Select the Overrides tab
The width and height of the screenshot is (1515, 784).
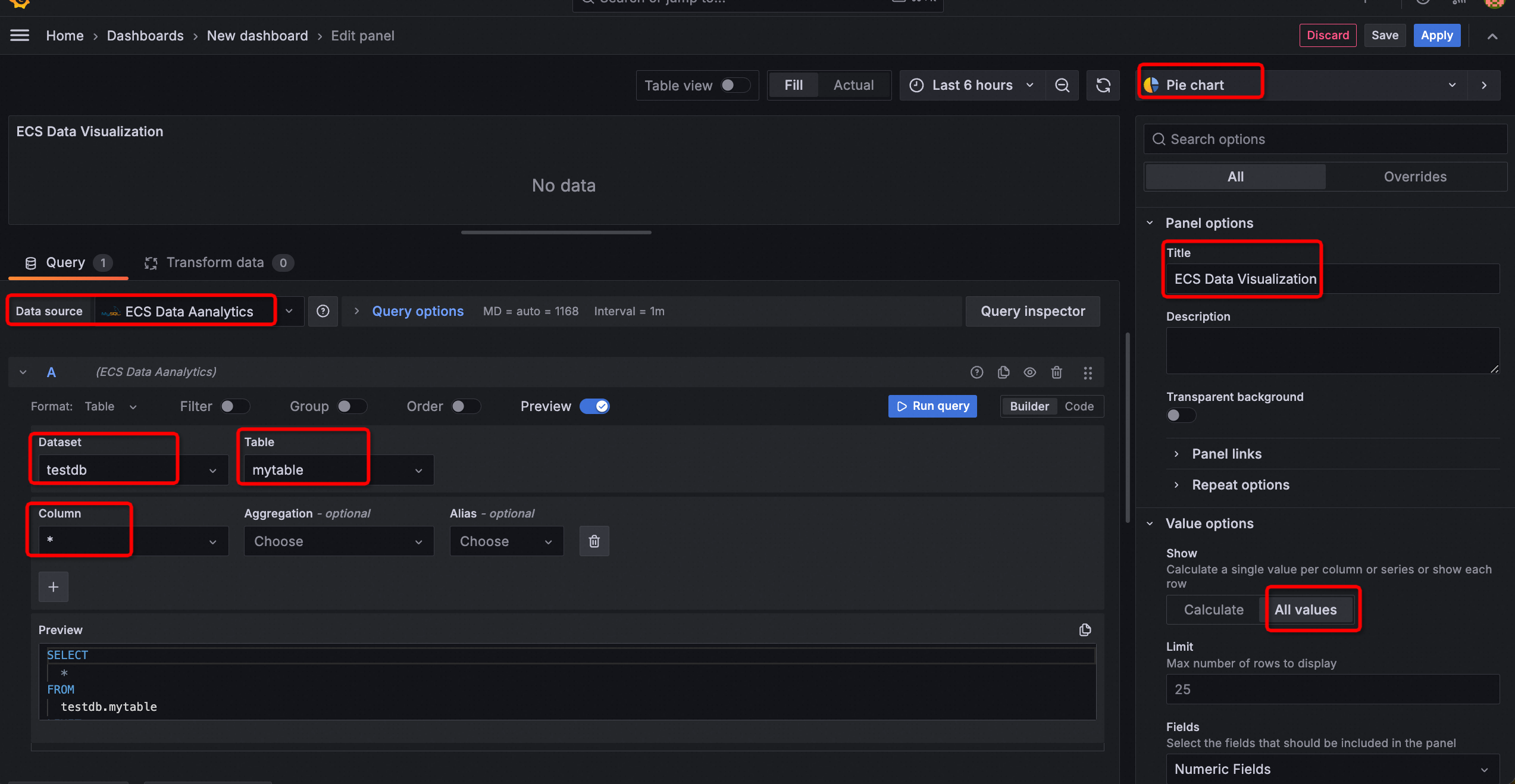tap(1415, 177)
